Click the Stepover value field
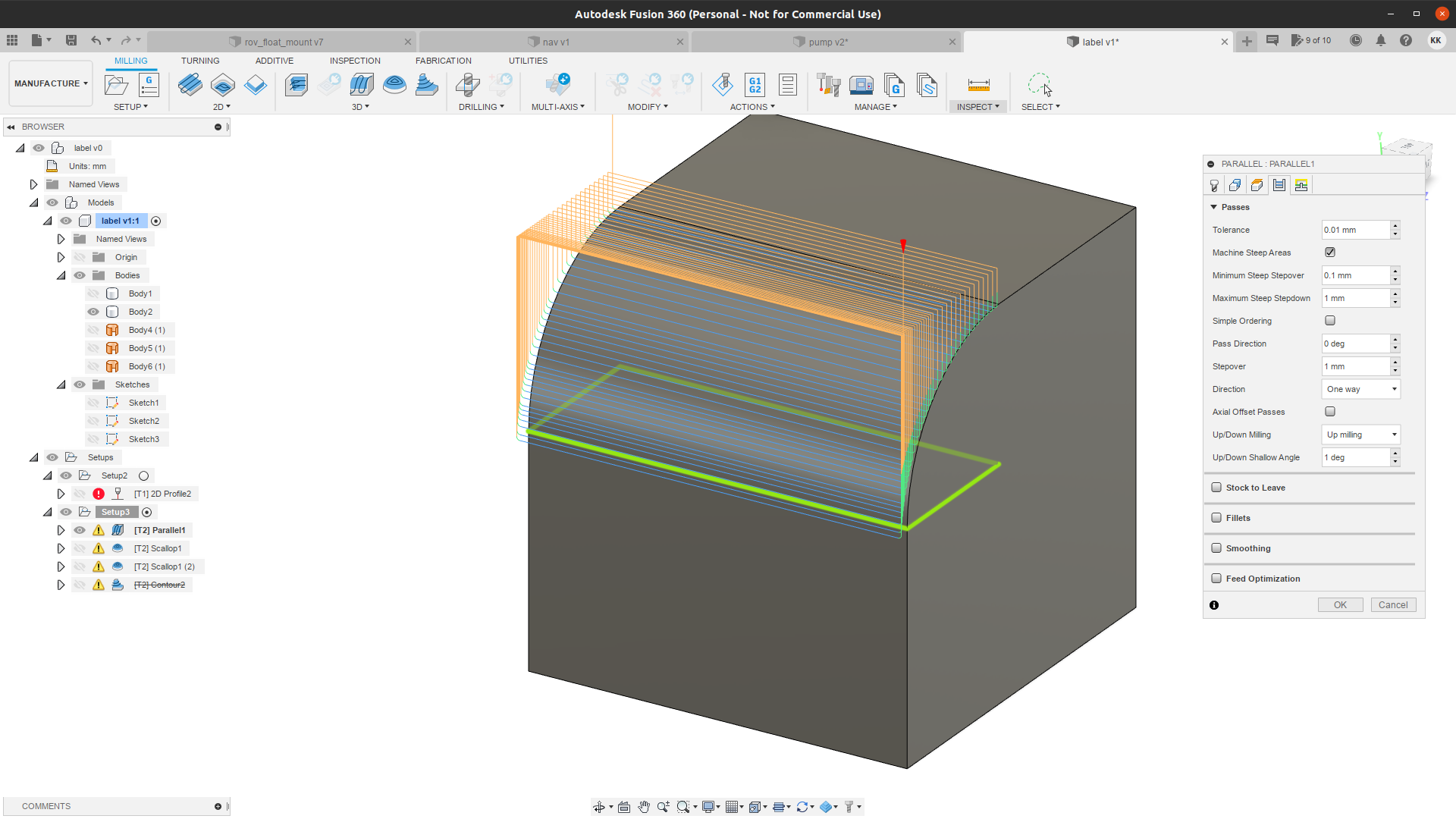This screenshot has width=1456, height=819. 1355,366
